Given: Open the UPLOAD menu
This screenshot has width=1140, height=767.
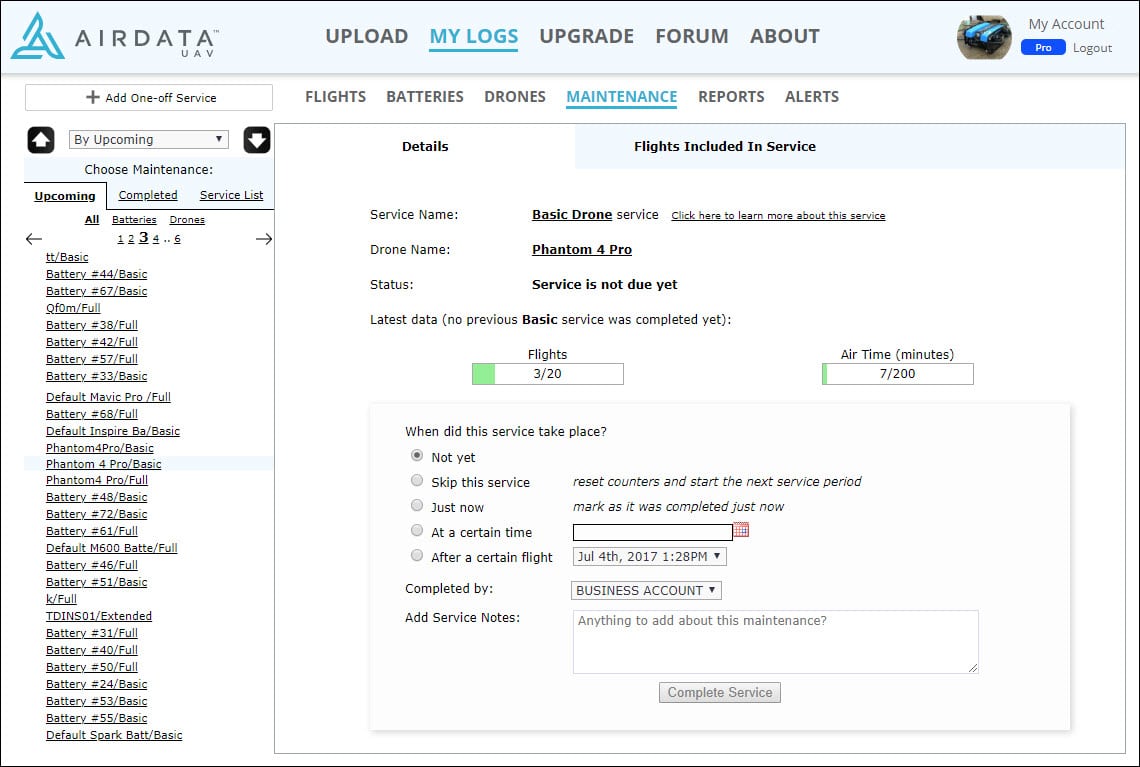Looking at the screenshot, I should coord(366,36).
